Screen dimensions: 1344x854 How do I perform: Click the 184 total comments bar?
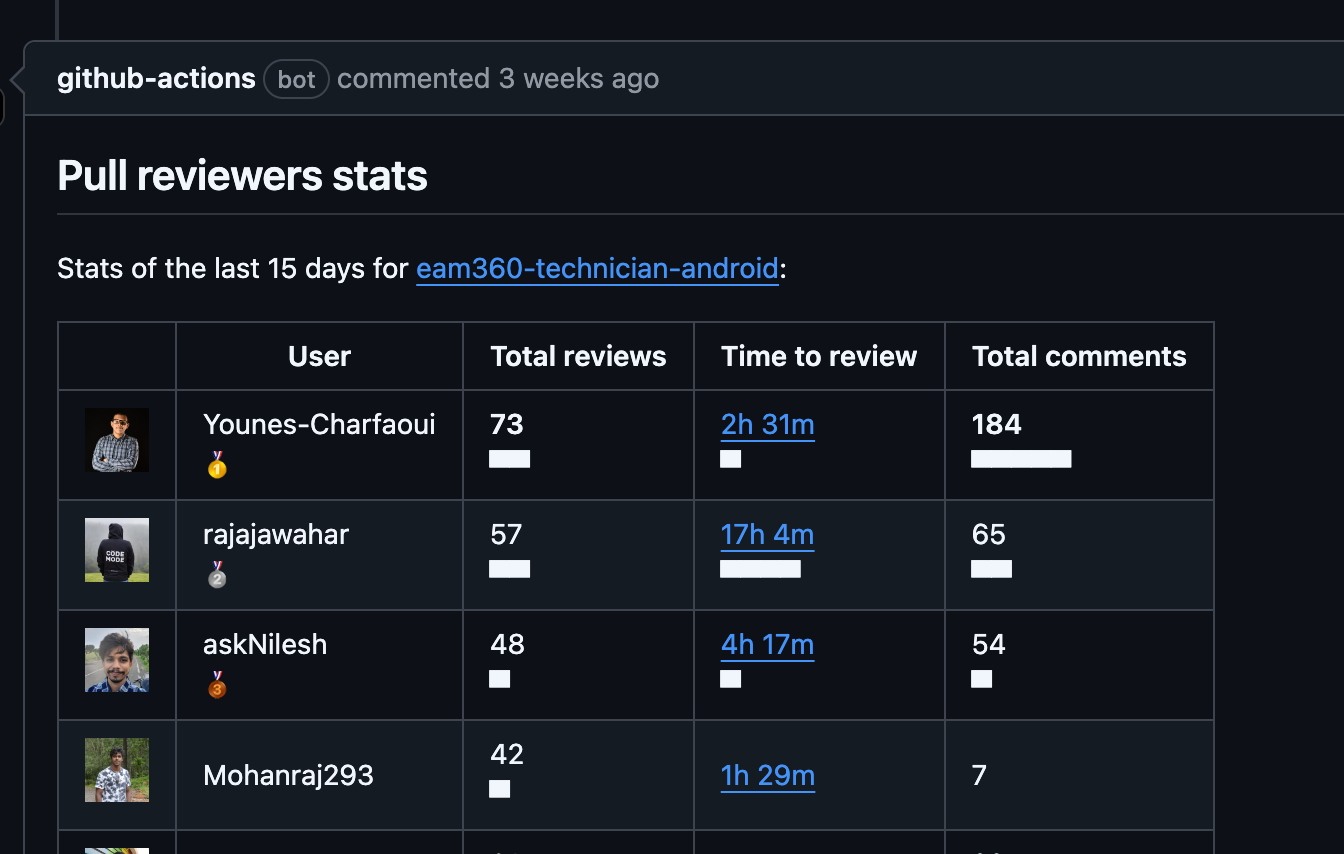click(1021, 459)
